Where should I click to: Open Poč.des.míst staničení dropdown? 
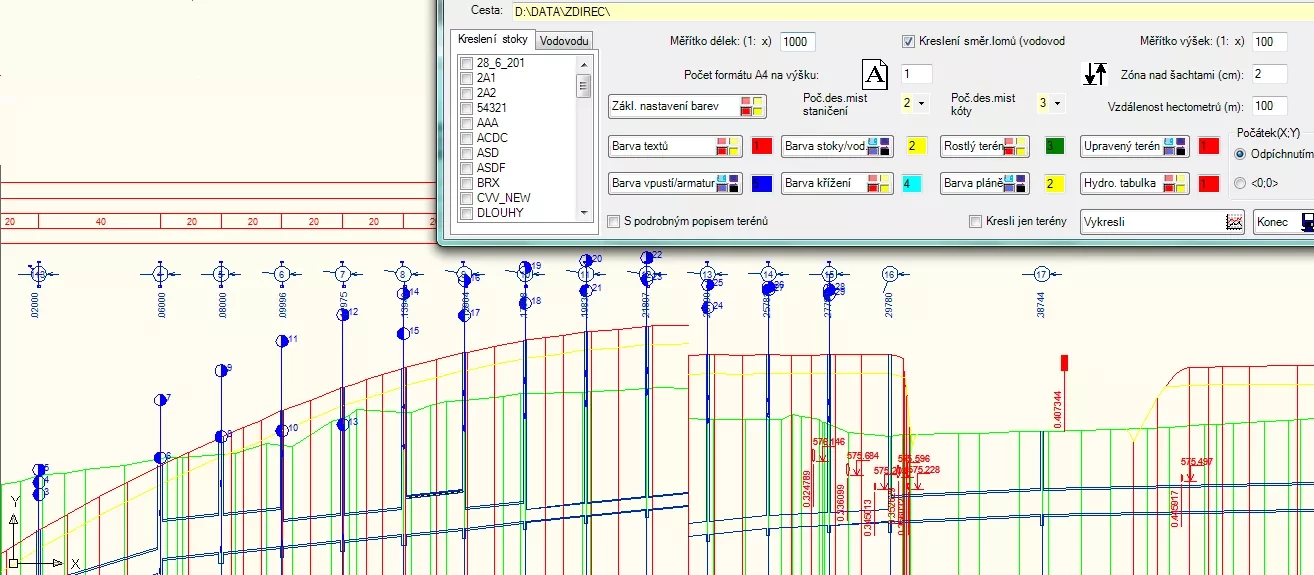[914, 103]
